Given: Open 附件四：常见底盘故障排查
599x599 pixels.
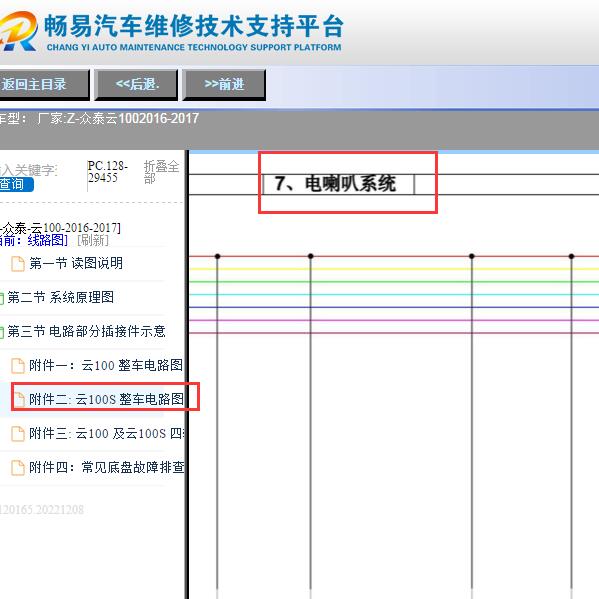Looking at the screenshot, I should (107, 467).
